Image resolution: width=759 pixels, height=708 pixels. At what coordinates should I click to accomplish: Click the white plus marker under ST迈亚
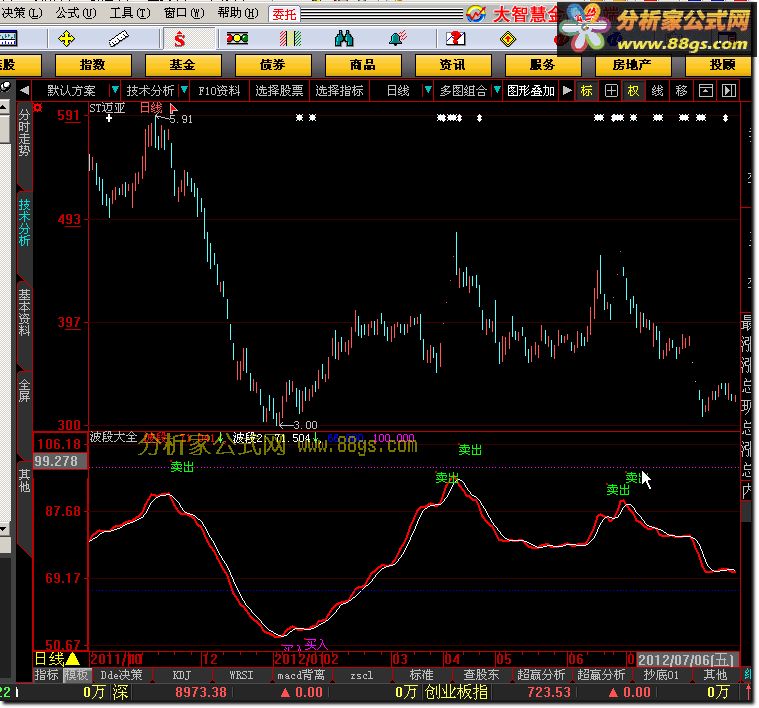[x=109, y=118]
